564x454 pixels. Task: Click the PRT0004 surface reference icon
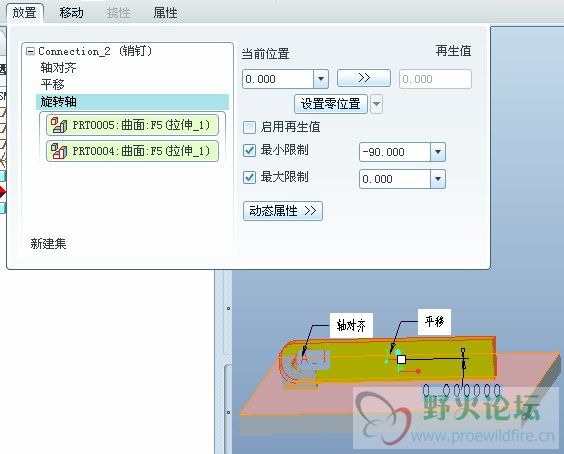click(x=59, y=151)
